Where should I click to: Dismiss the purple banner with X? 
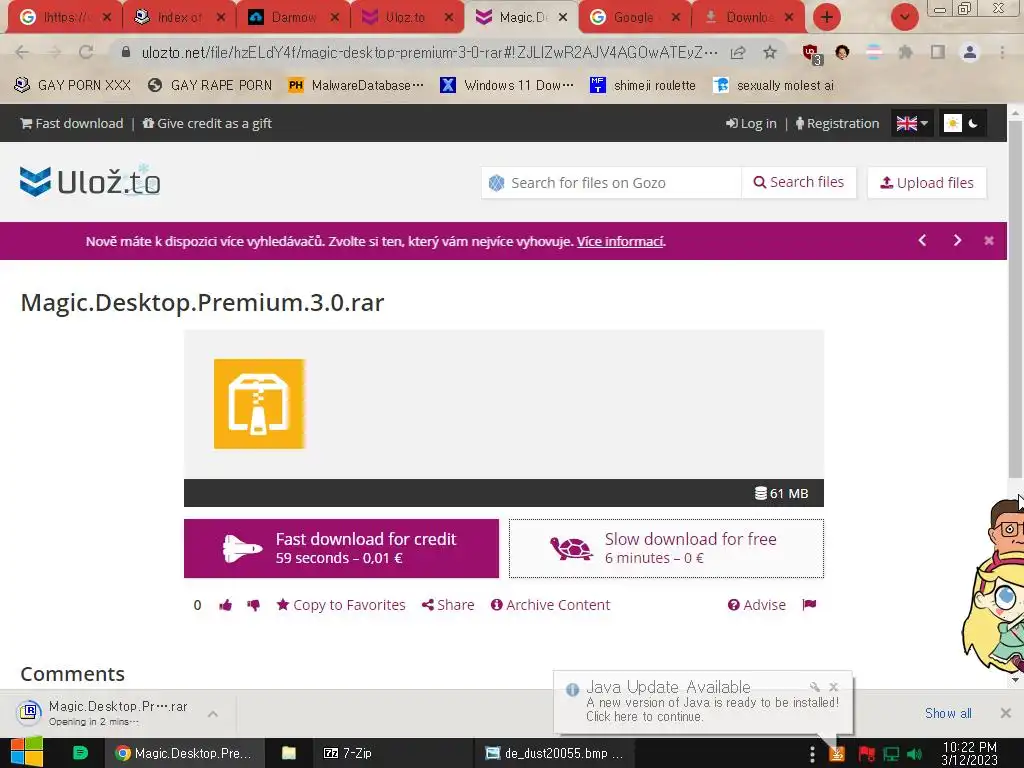[989, 240]
